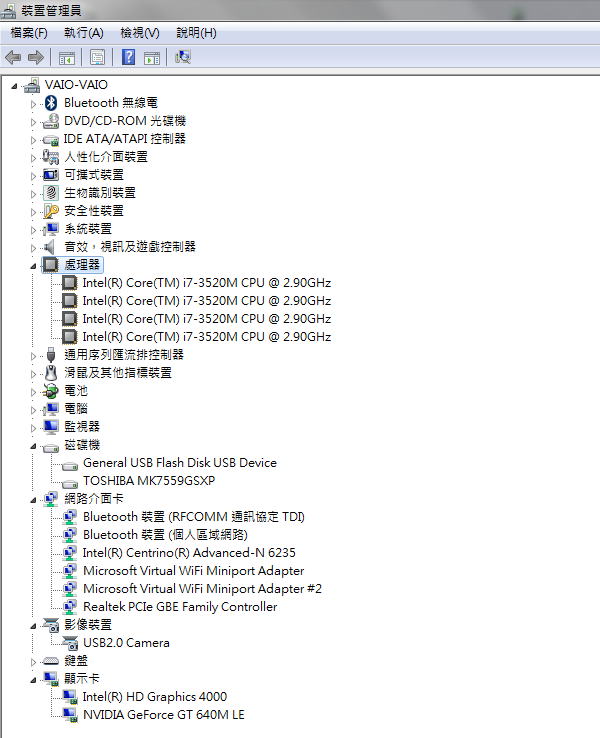Expand the 可攜式裝置 node
This screenshot has width=600, height=738.
[33, 176]
